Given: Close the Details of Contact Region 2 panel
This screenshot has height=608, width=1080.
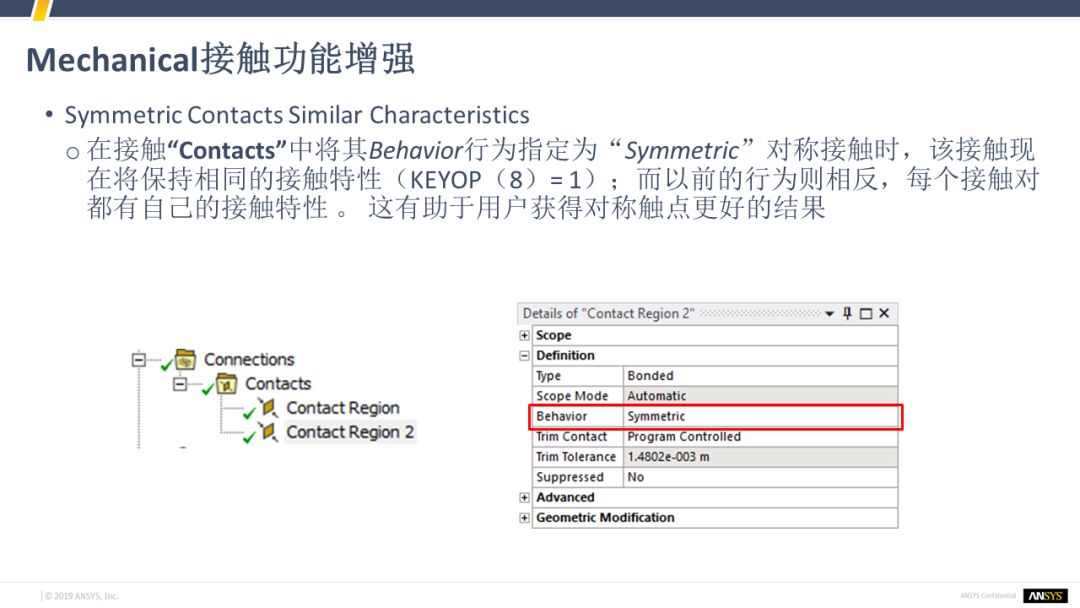Looking at the screenshot, I should click(883, 314).
